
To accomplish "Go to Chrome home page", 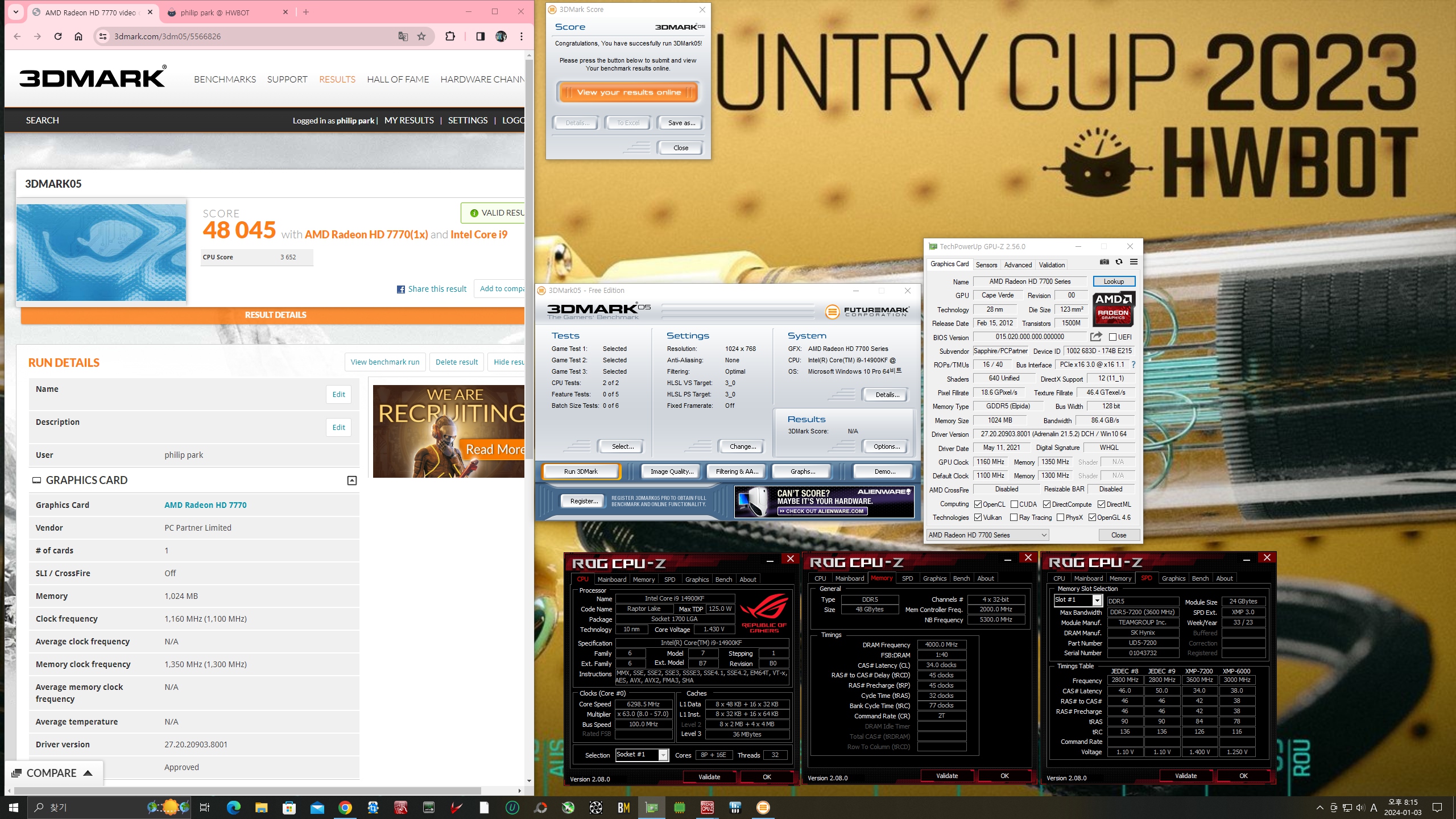I will coord(78,36).
